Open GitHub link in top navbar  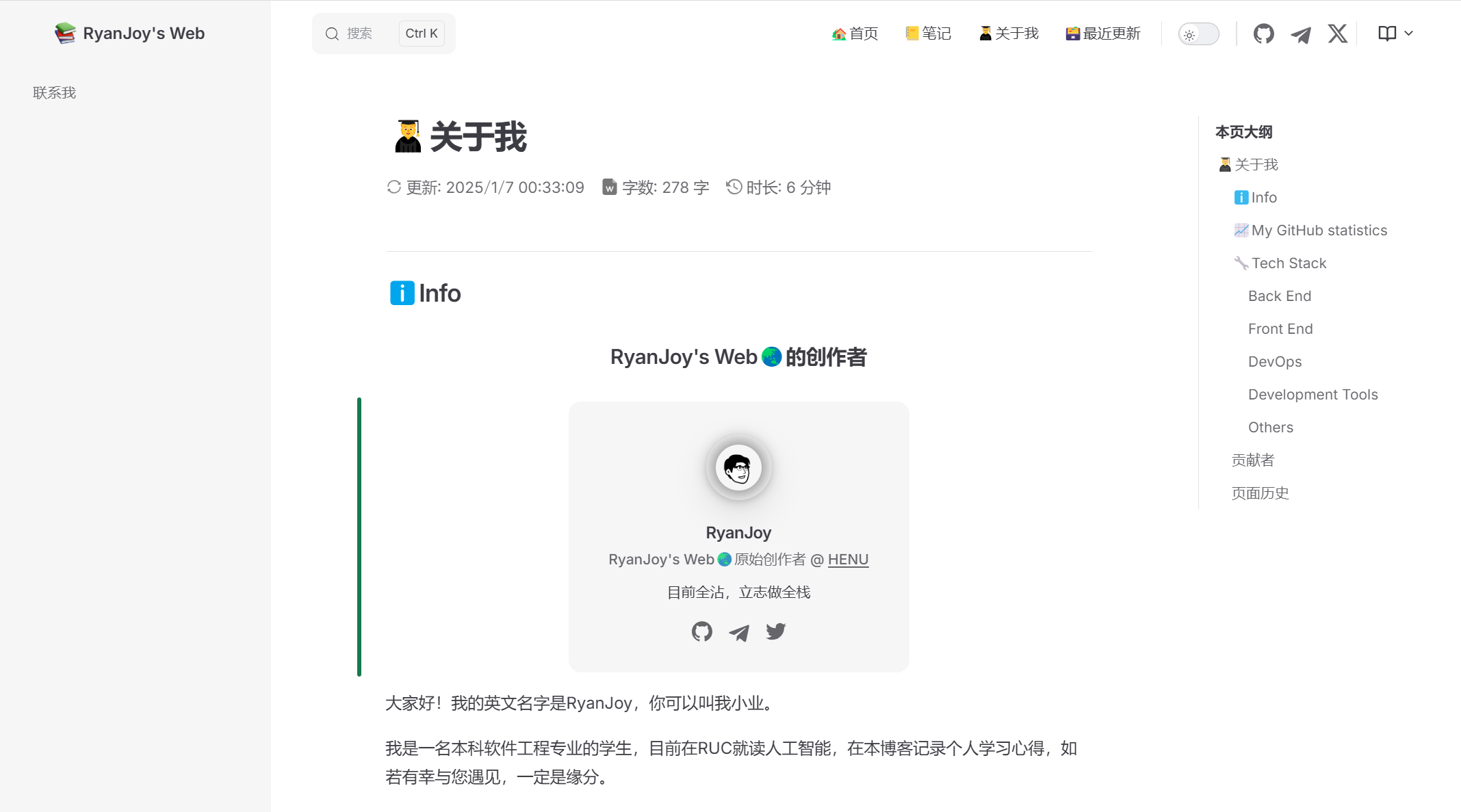(1263, 34)
